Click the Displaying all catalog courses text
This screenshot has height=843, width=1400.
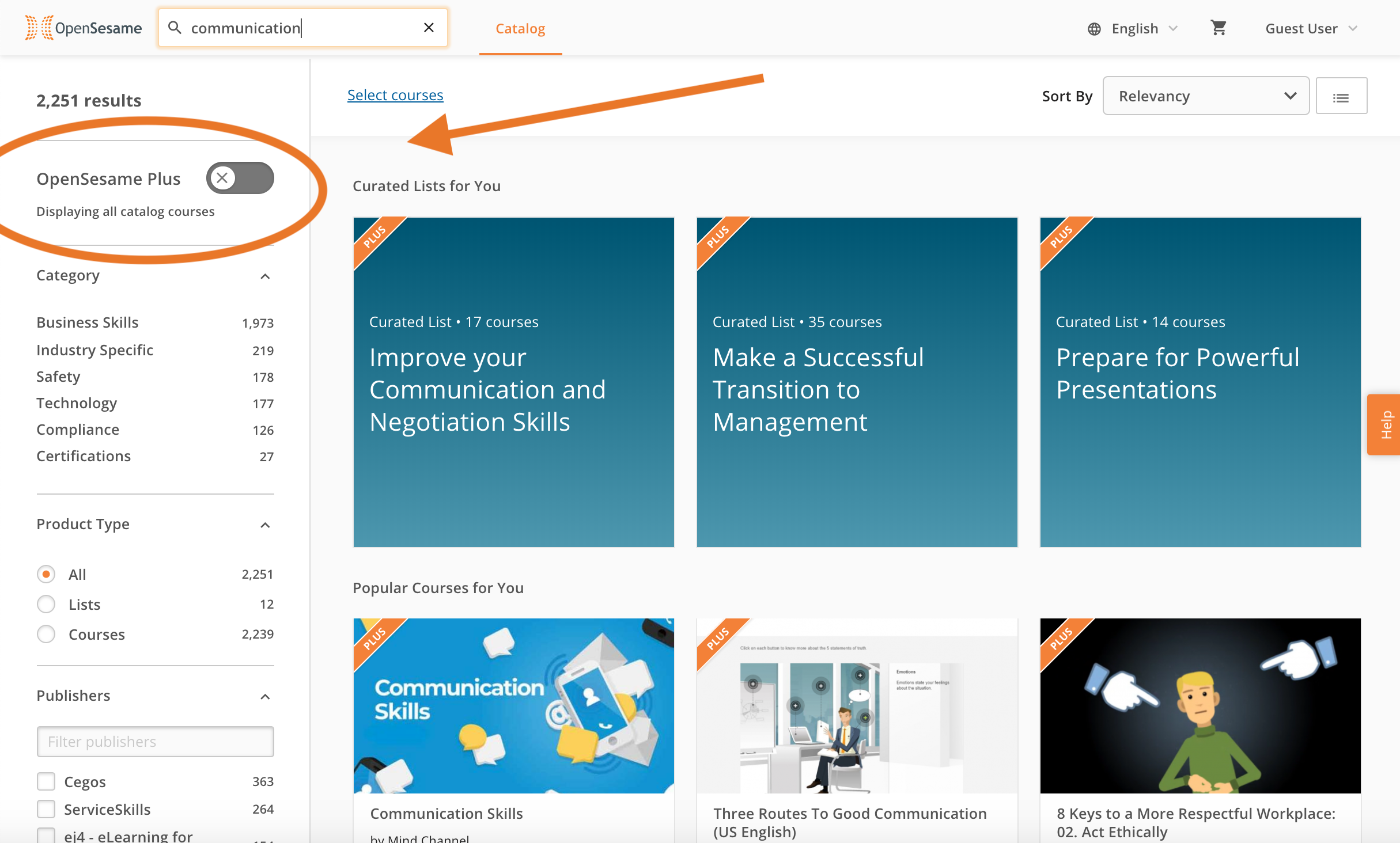(x=125, y=211)
